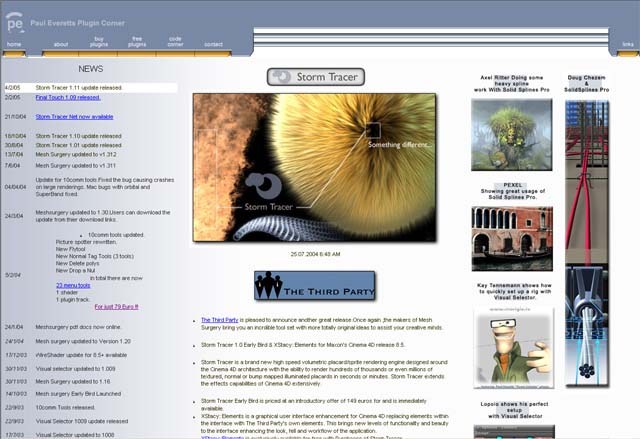Click the pe logo icon
Image resolution: width=640 pixels, height=439 pixels.
15,23
